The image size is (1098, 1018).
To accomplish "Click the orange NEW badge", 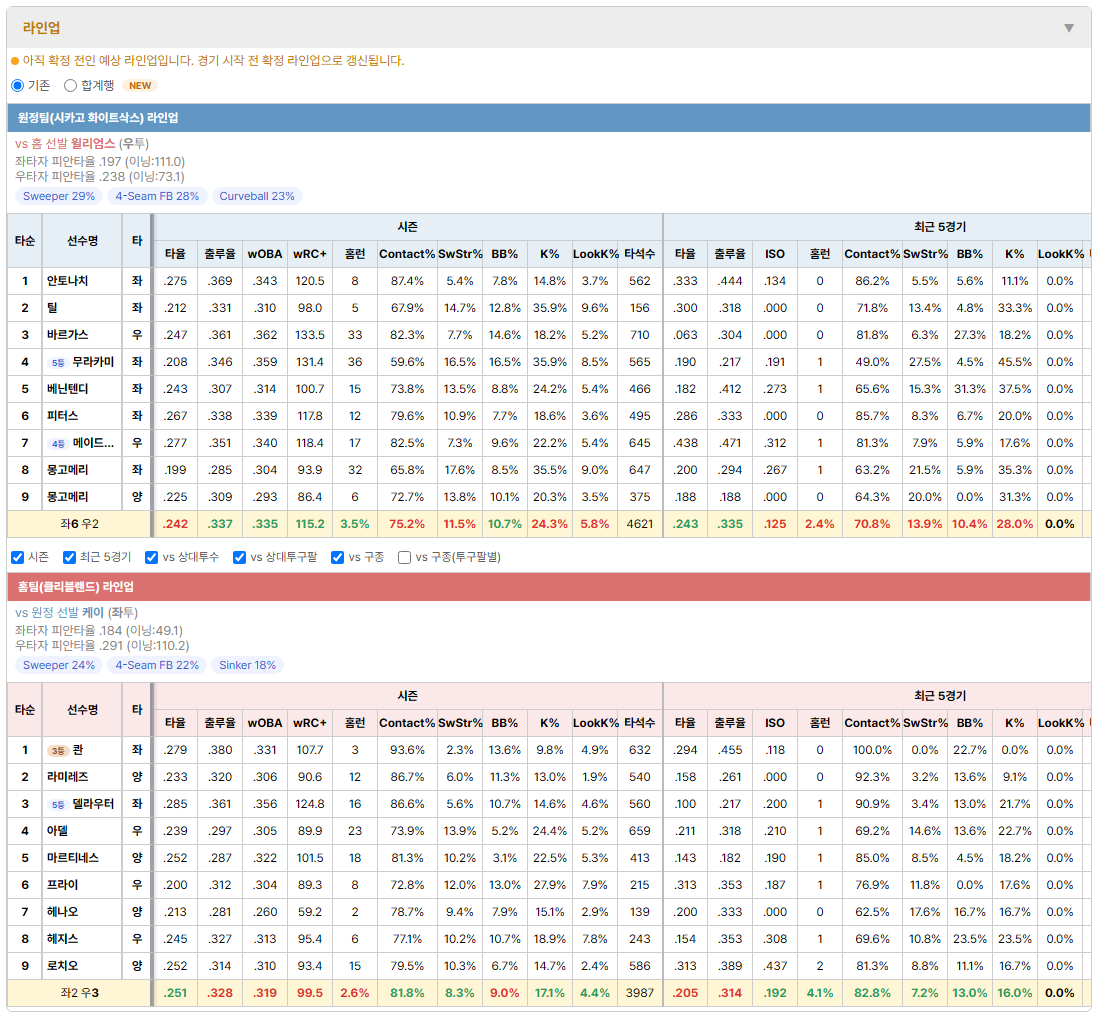I will tap(140, 85).
